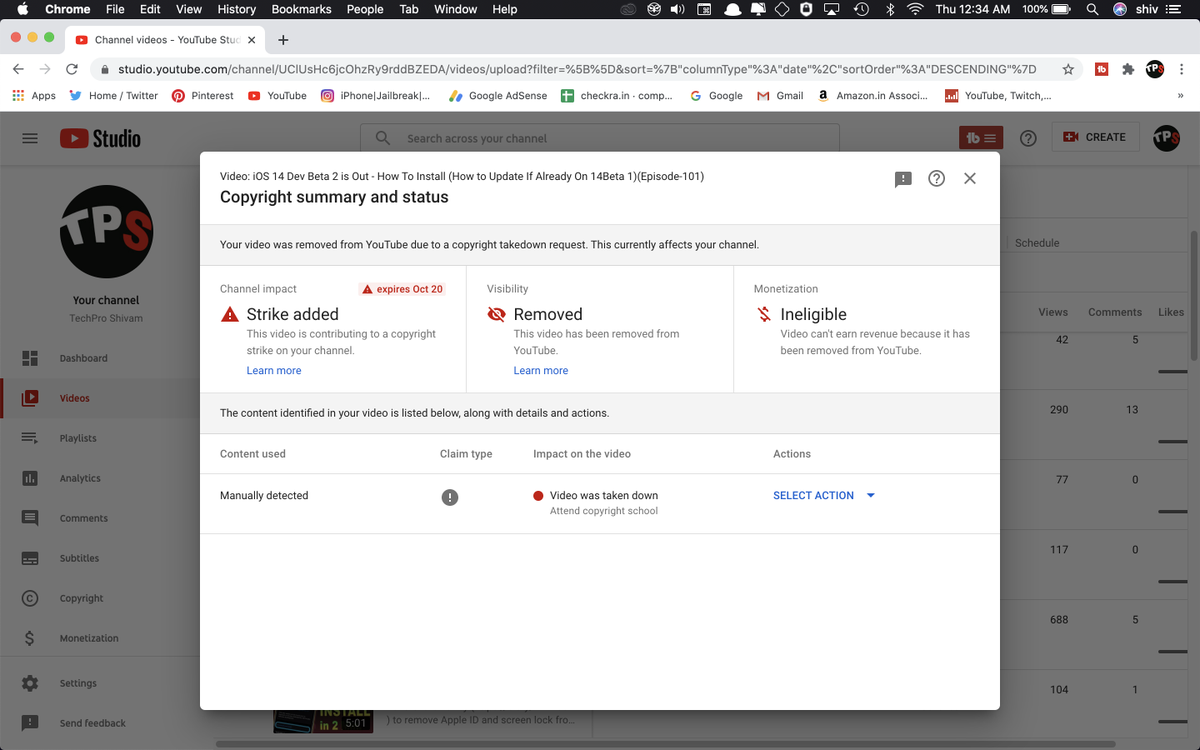Viewport: 1200px width, 750px height.
Task: Click Send feedback in sidebar
Action: tap(100, 723)
